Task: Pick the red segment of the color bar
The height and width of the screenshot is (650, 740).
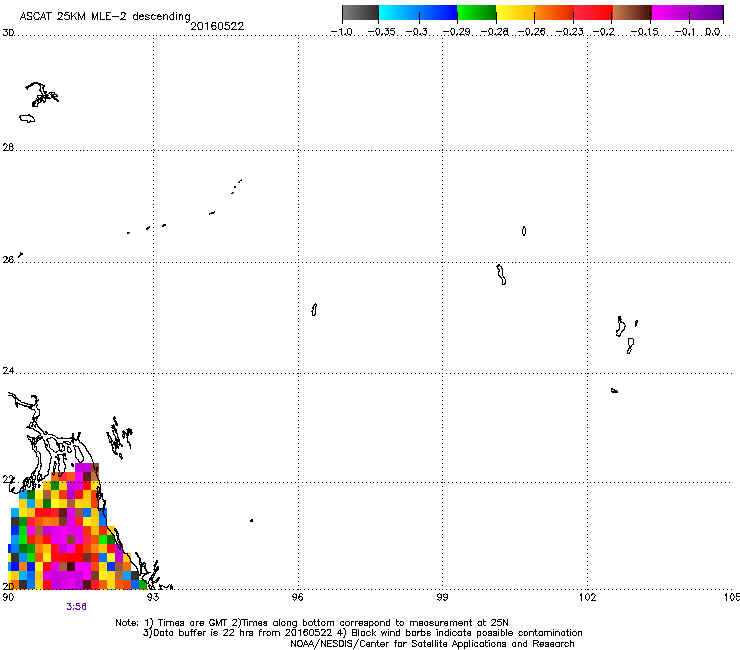Action: pyautogui.click(x=593, y=13)
